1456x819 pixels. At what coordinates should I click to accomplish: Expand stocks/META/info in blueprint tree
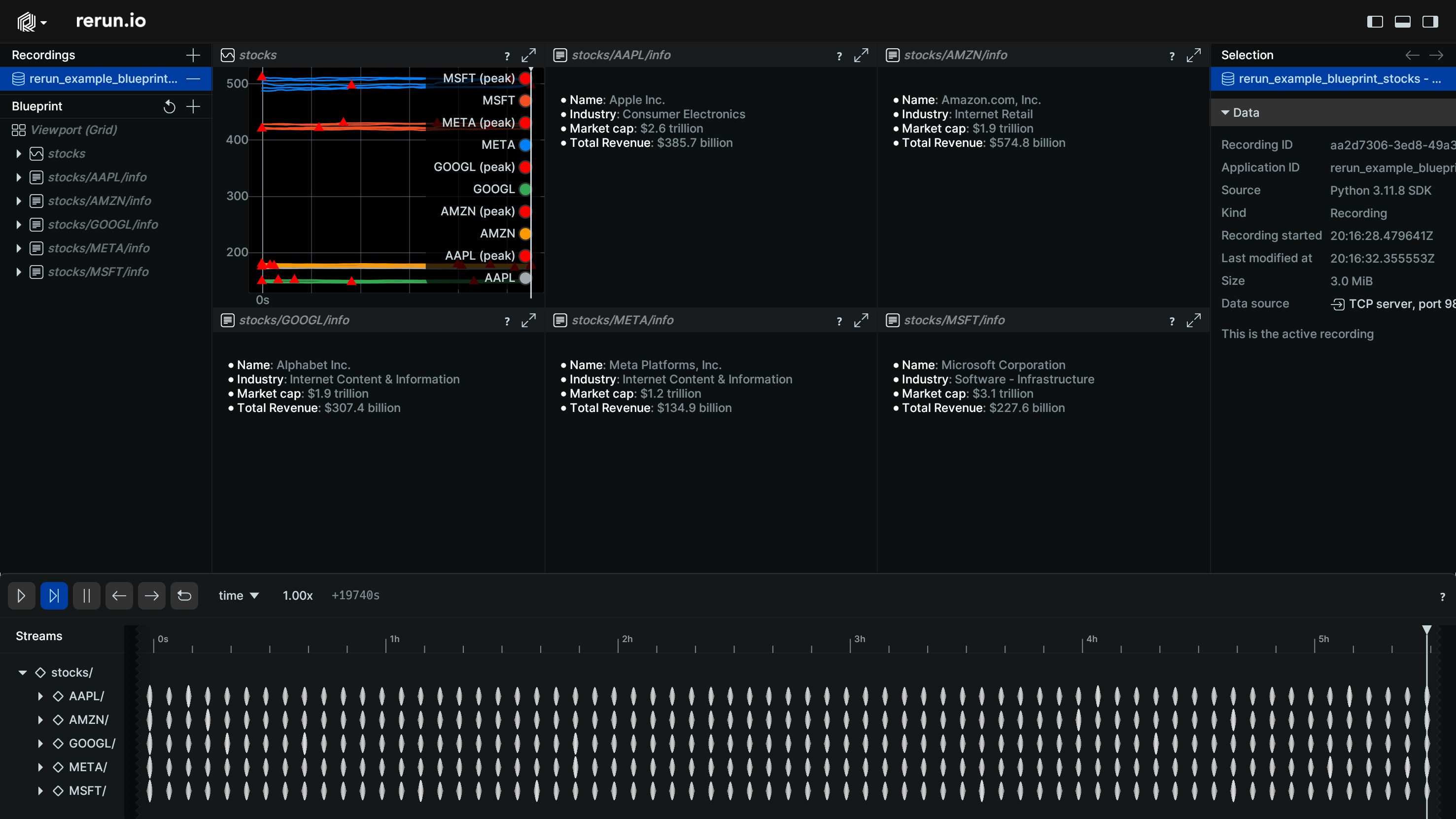[x=19, y=249]
